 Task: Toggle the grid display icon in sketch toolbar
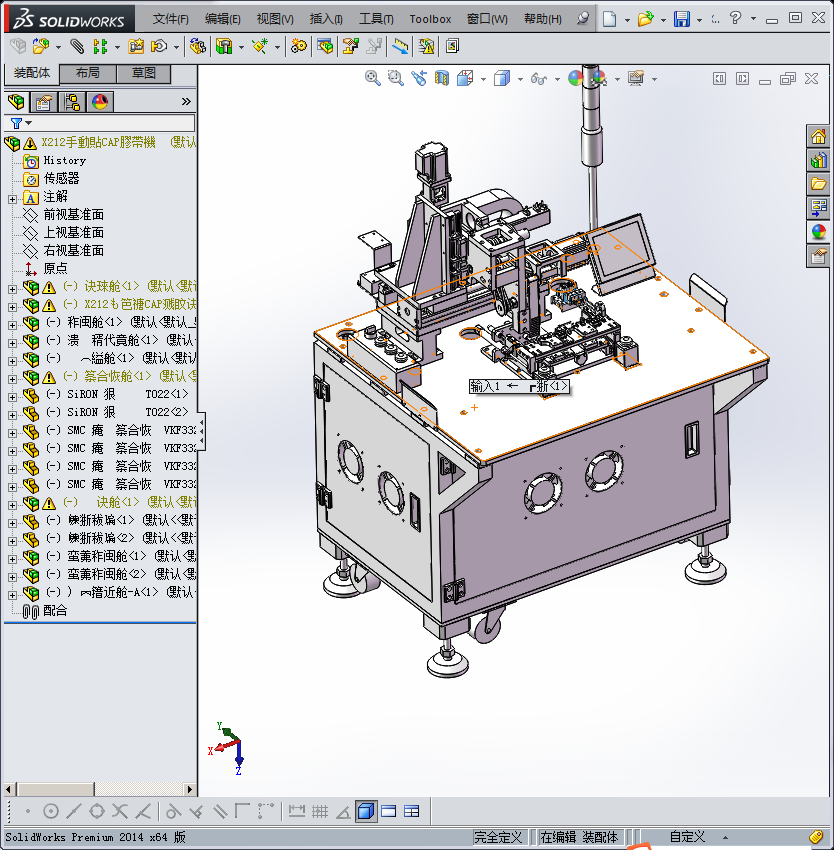point(320,811)
